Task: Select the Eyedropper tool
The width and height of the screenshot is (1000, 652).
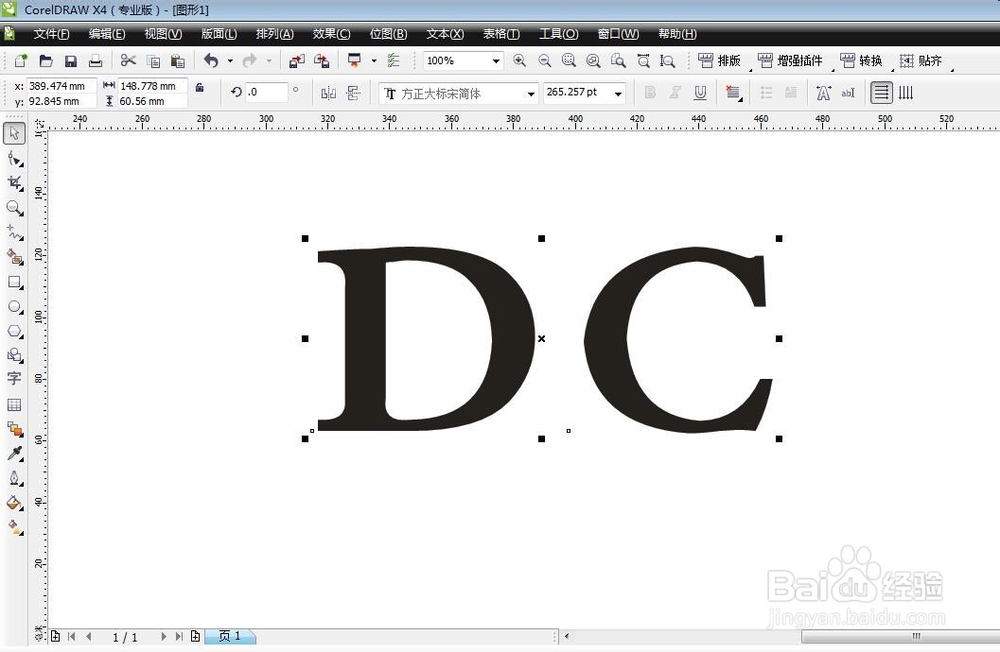Action: (x=15, y=454)
